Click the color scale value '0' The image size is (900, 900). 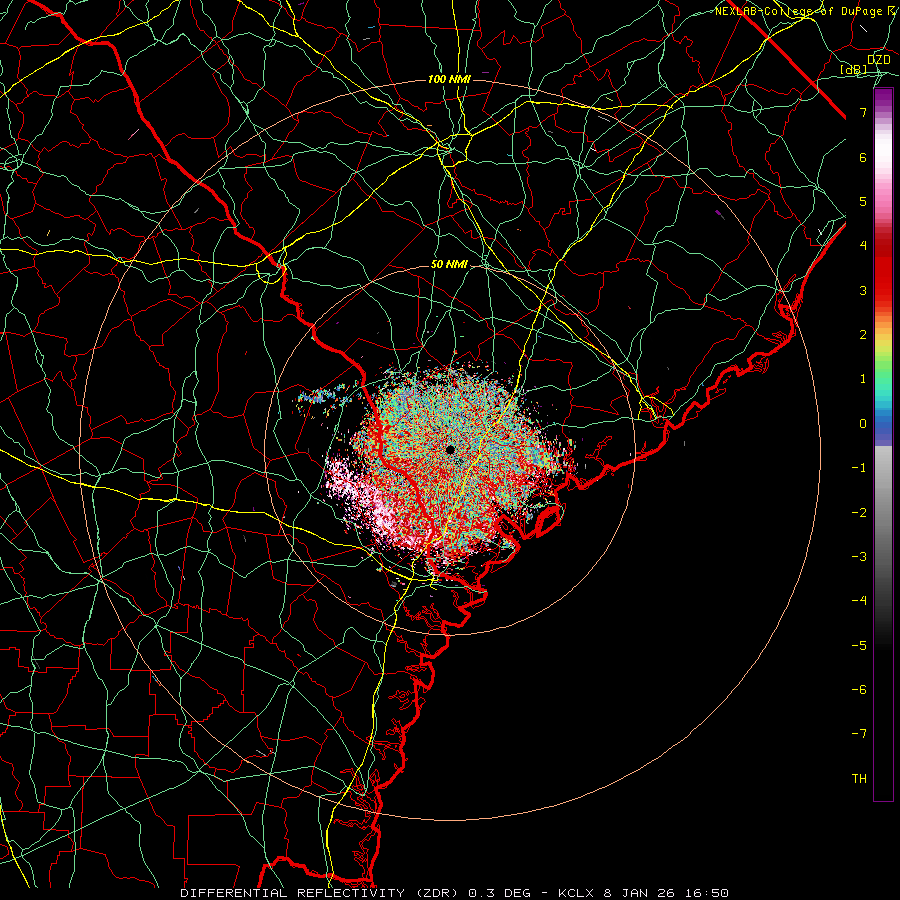(x=863, y=424)
